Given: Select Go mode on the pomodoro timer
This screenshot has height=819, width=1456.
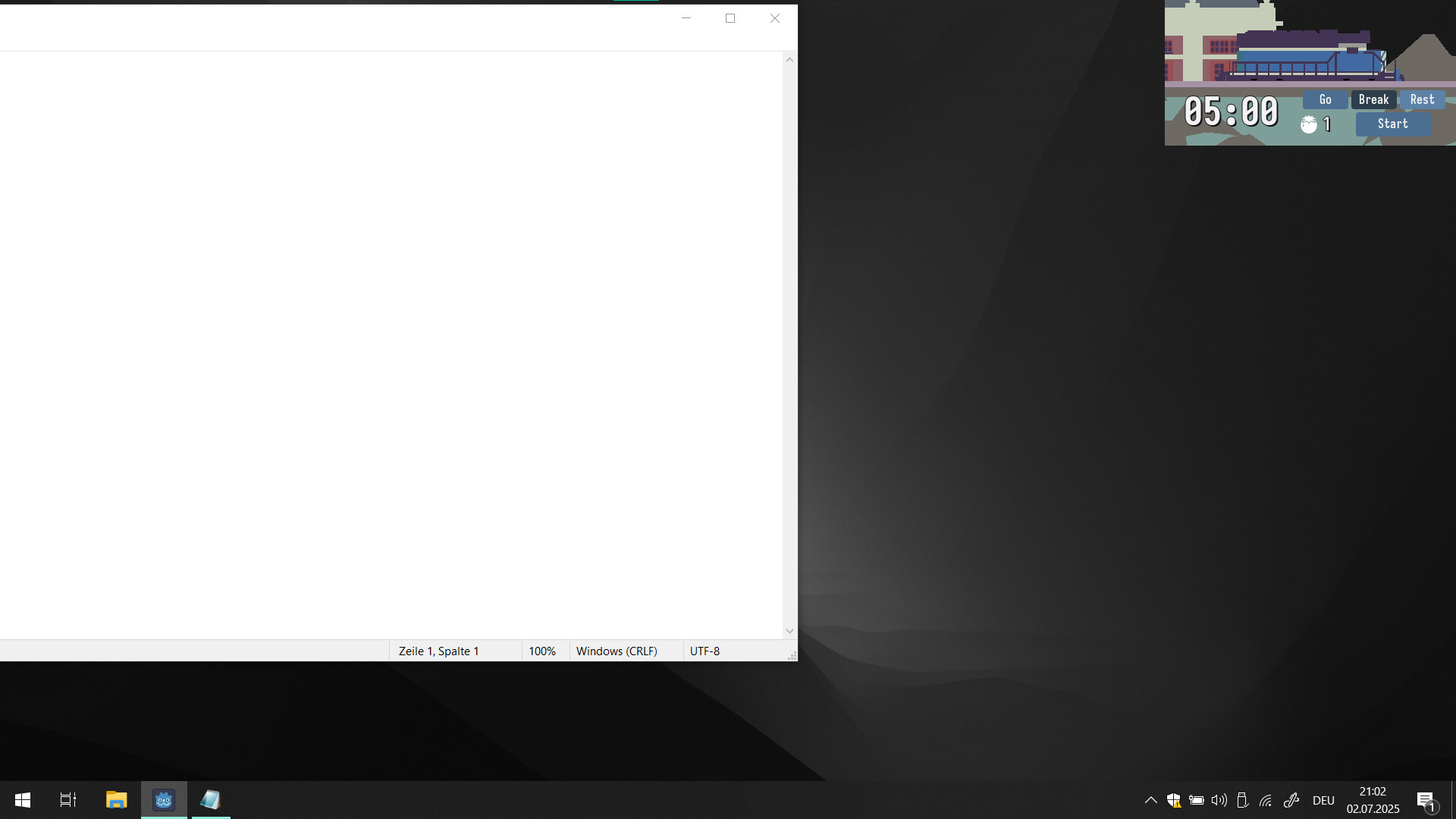Looking at the screenshot, I should (x=1325, y=99).
